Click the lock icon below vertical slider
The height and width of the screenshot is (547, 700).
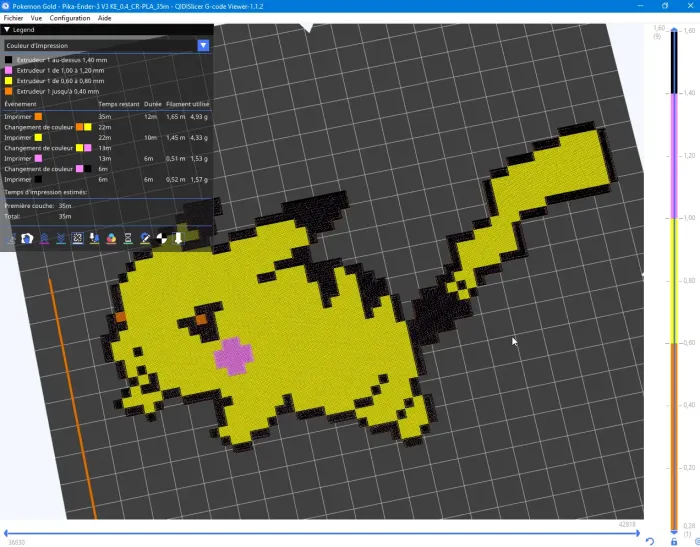(x=674, y=542)
